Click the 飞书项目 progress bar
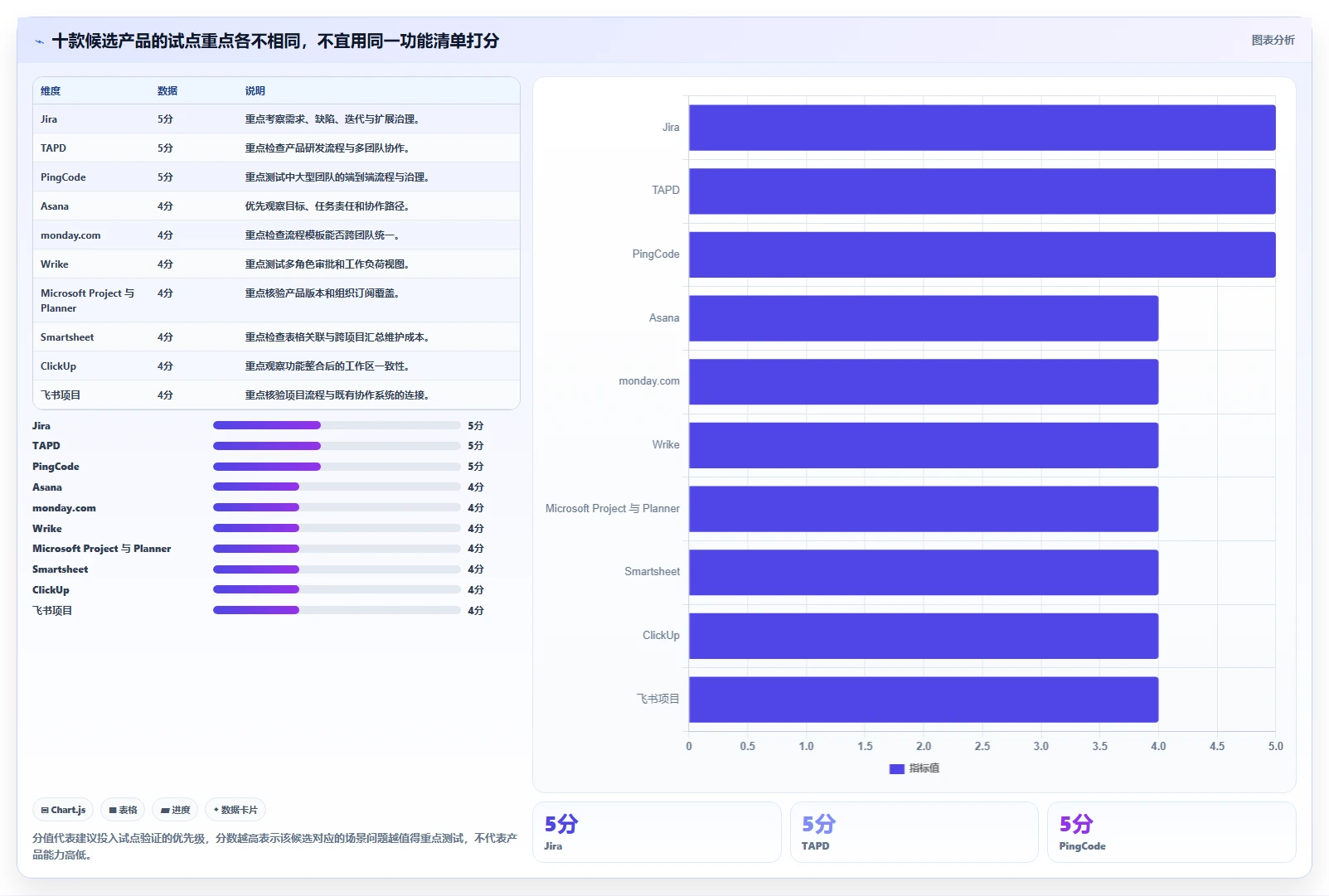The image size is (1329, 896). coord(337,610)
